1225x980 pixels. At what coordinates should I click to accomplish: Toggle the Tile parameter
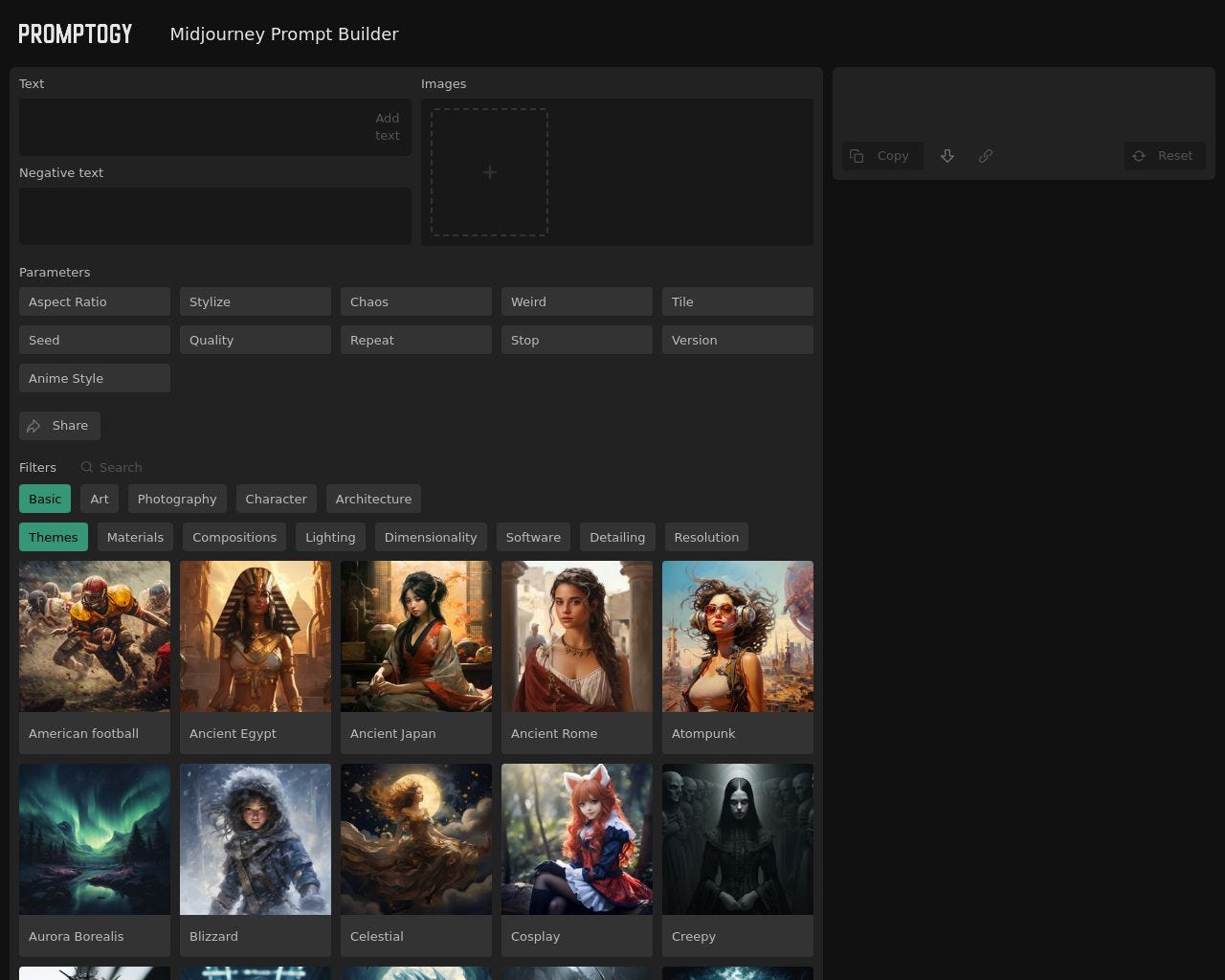point(738,301)
